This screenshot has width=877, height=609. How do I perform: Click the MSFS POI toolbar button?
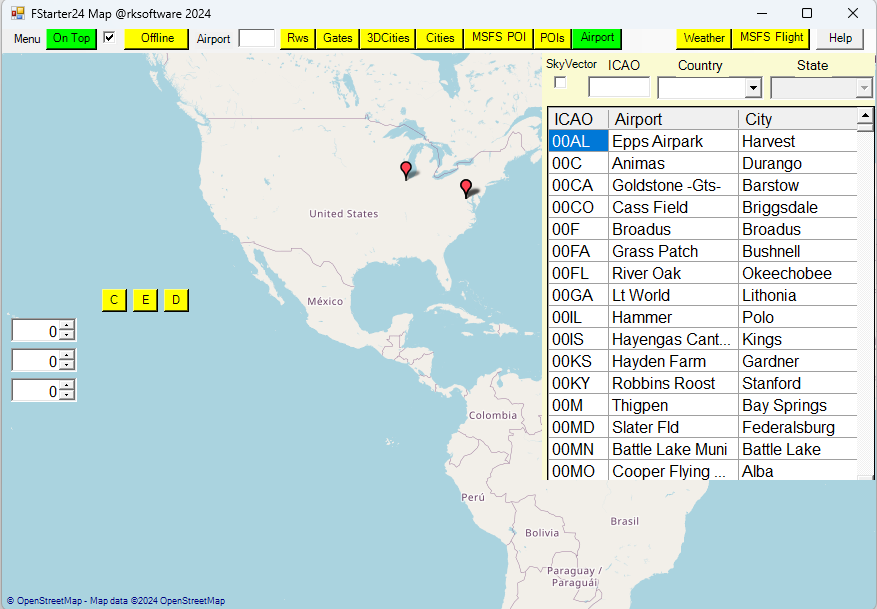pos(497,38)
